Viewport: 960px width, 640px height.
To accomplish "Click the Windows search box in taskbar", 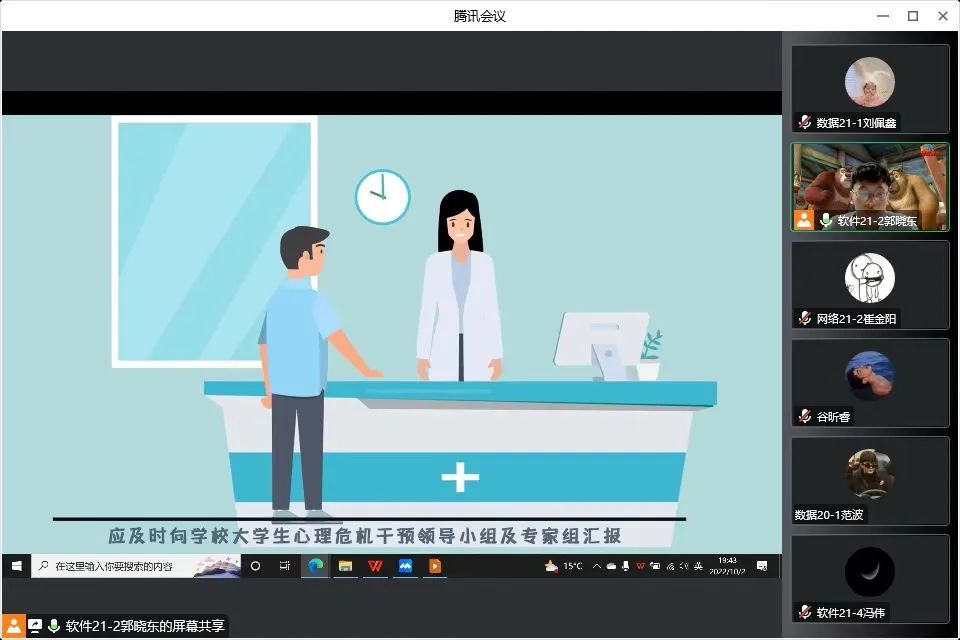I will tap(135, 566).
